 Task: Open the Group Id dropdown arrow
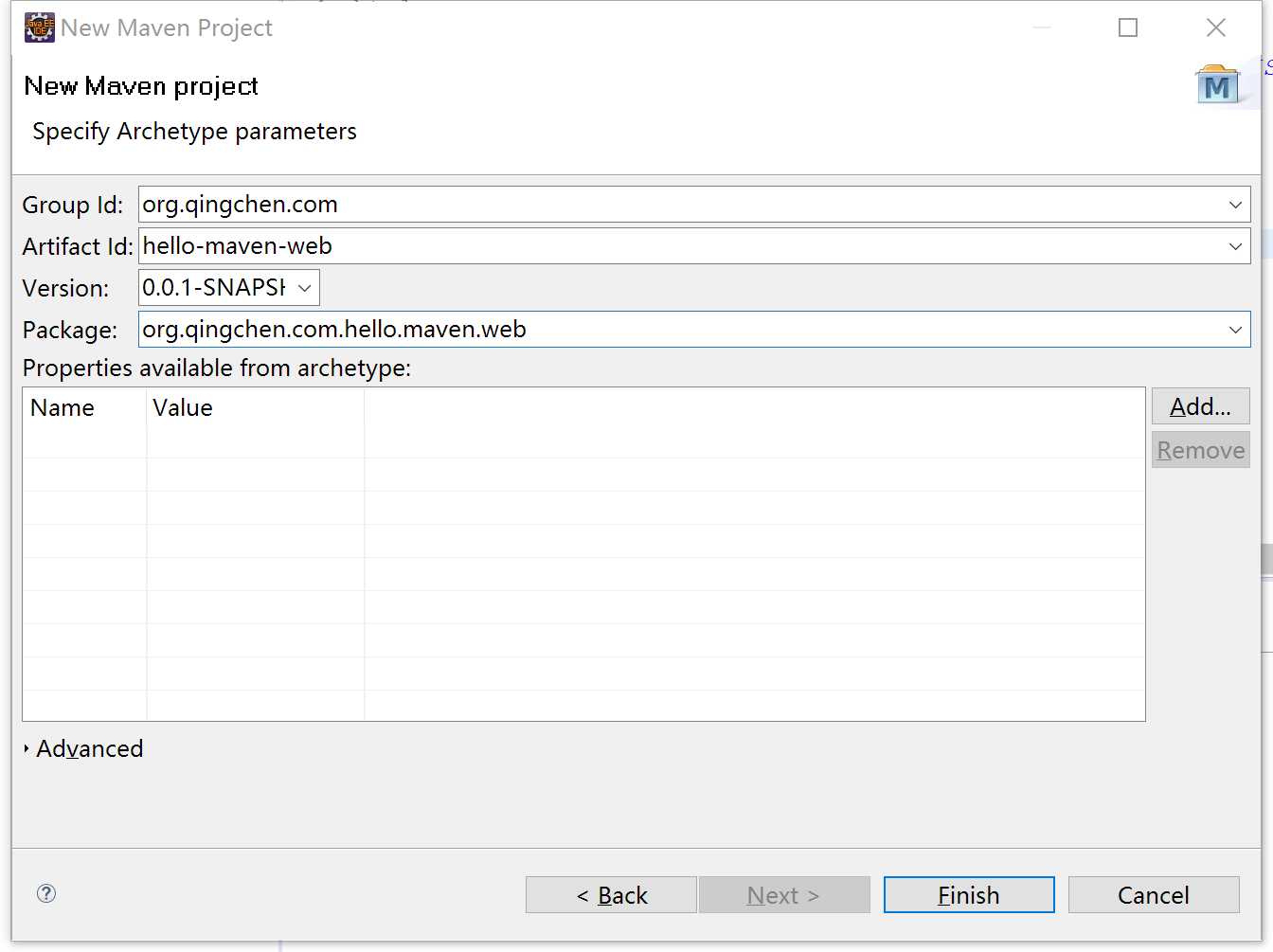point(1235,205)
